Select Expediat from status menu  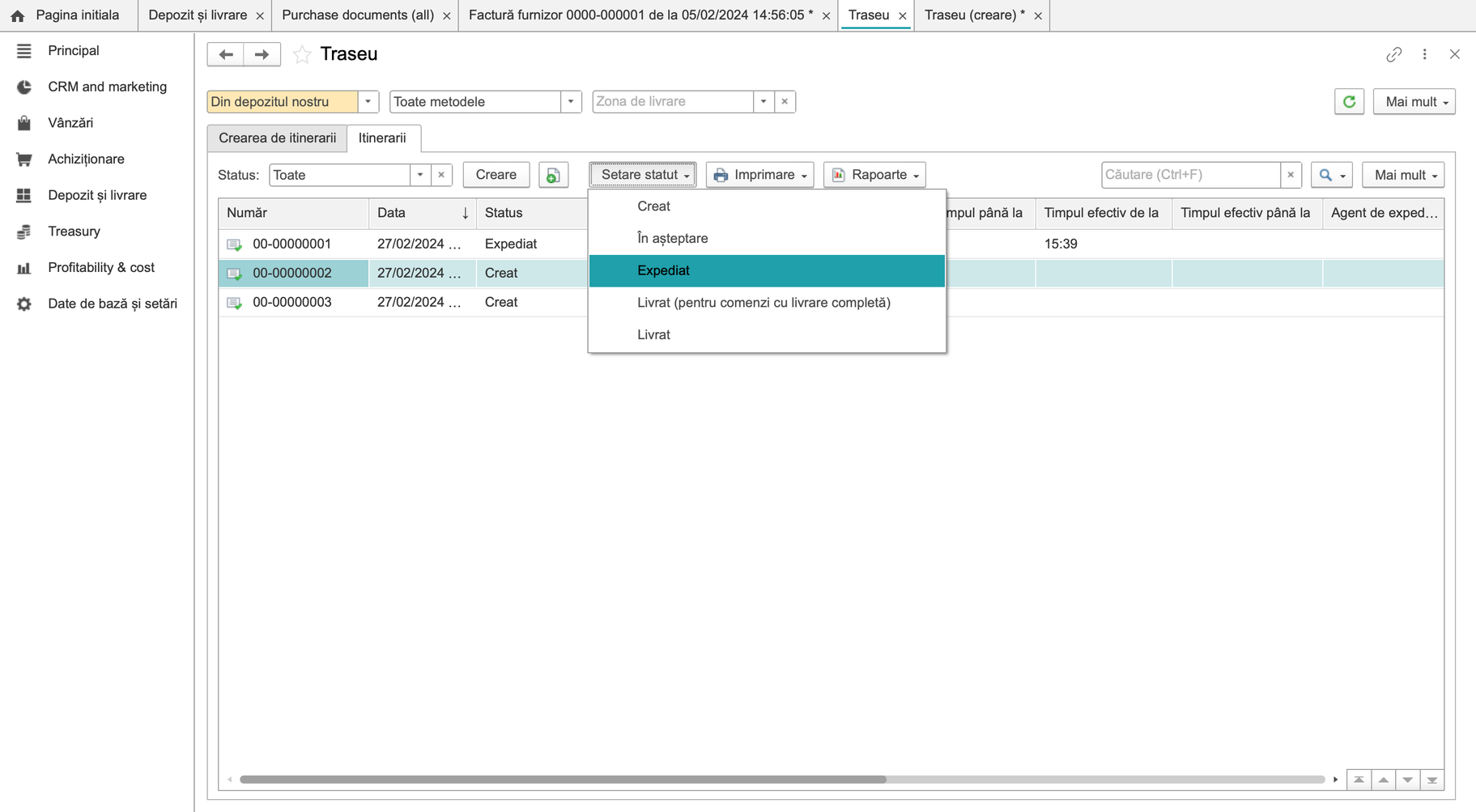click(x=767, y=270)
